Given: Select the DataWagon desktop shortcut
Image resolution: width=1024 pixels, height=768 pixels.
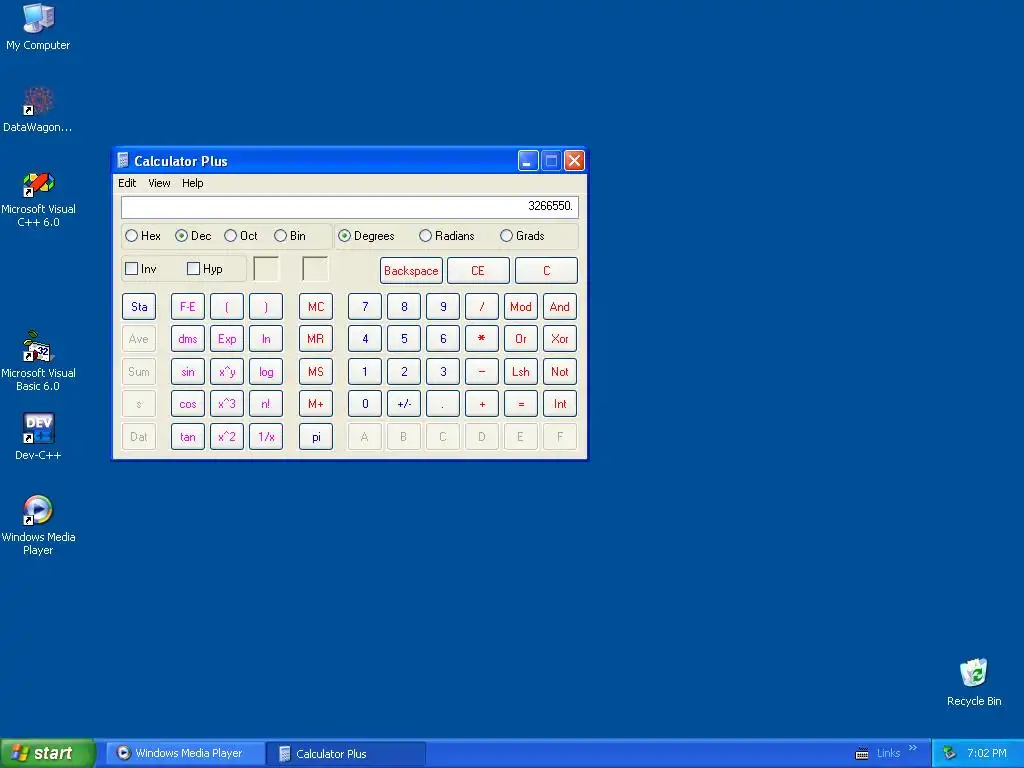Looking at the screenshot, I should [x=38, y=110].
